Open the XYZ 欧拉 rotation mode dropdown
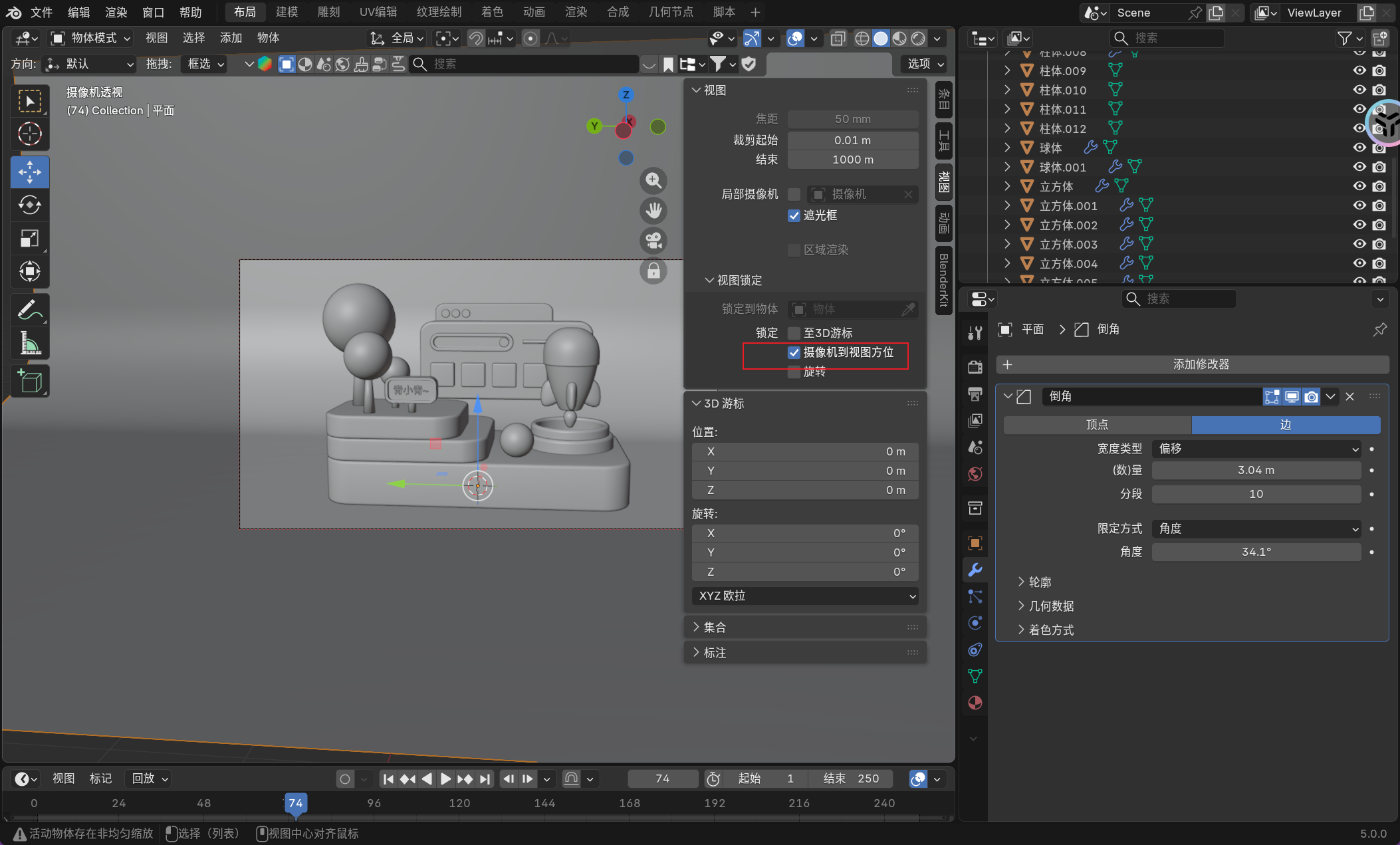Screen dimensions: 1400x845 (806, 596)
